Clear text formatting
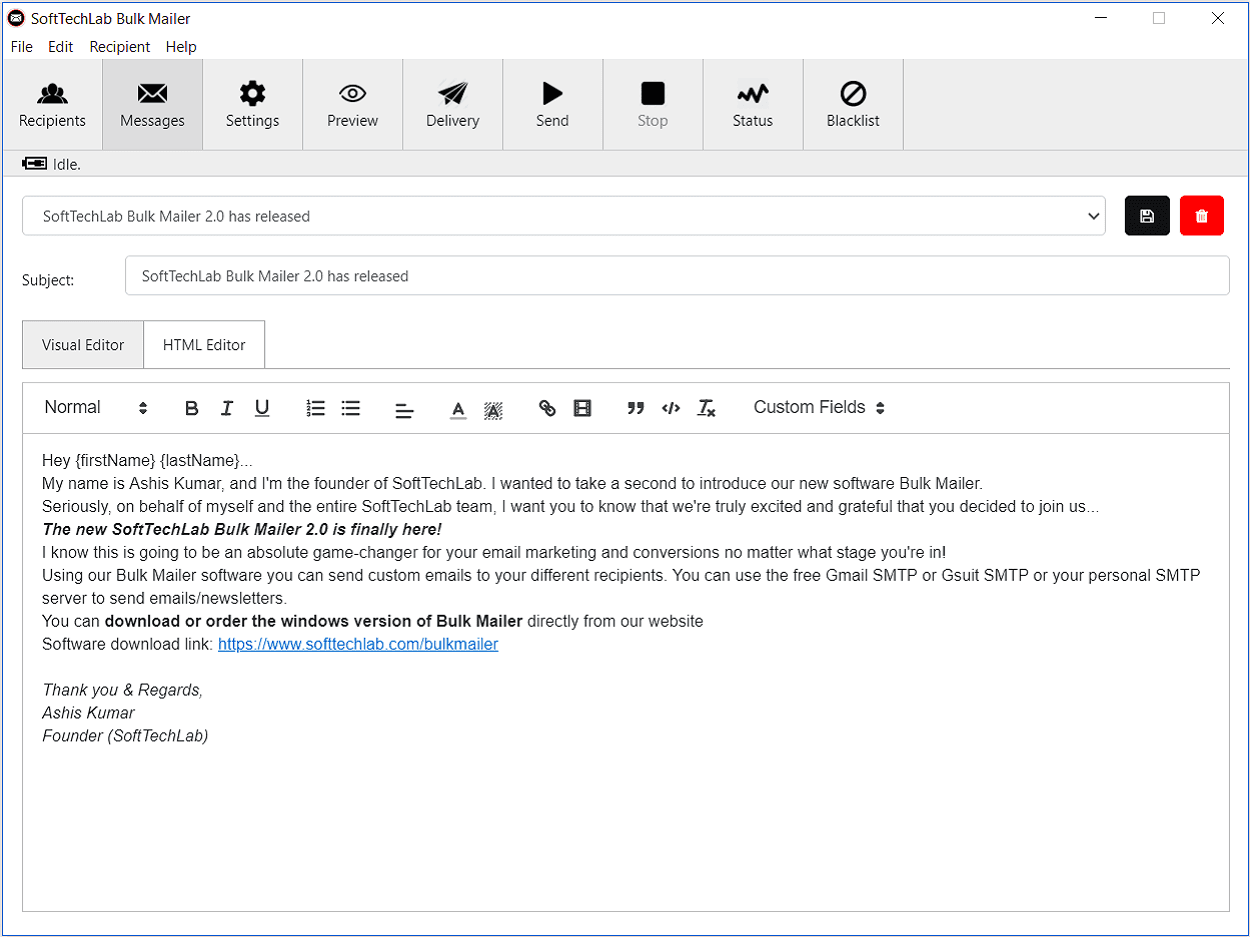The width and height of the screenshot is (1250, 937). 706,408
